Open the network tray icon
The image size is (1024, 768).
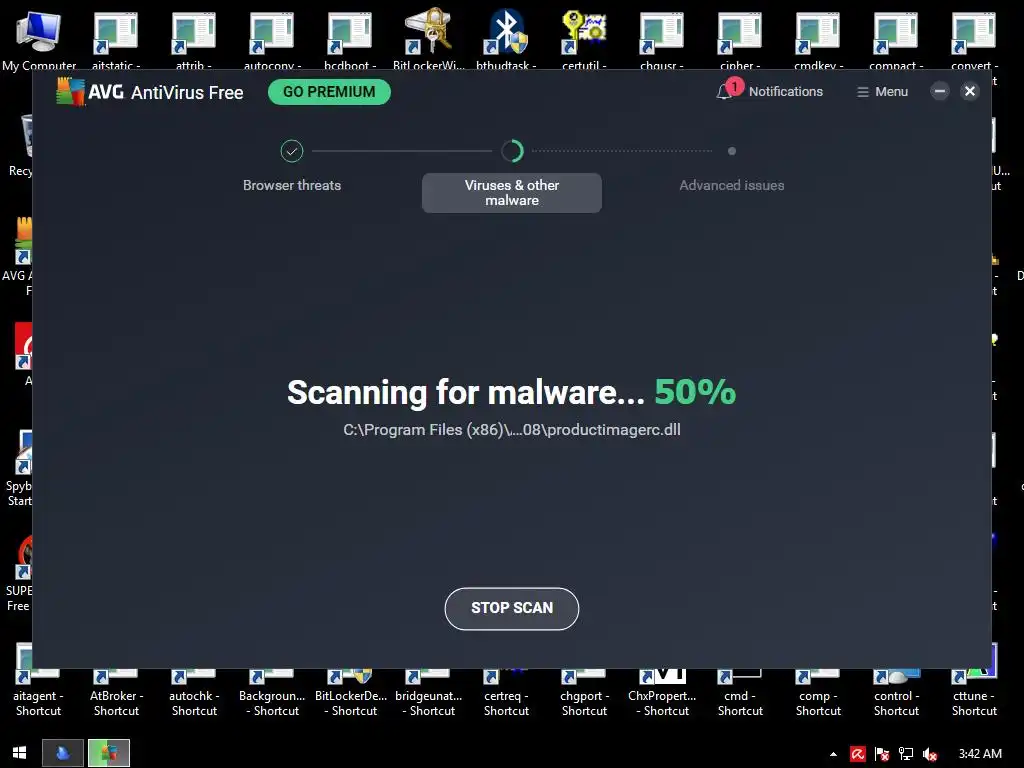[x=906, y=754]
